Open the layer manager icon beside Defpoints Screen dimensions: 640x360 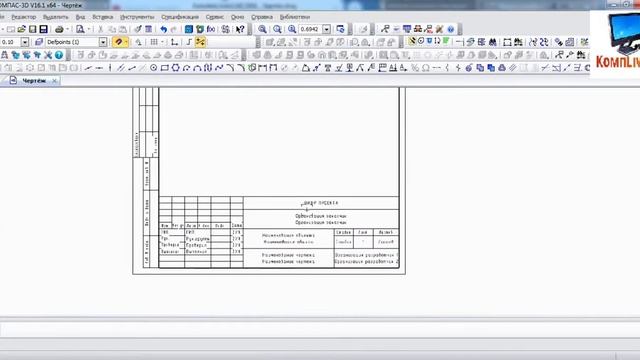point(39,42)
